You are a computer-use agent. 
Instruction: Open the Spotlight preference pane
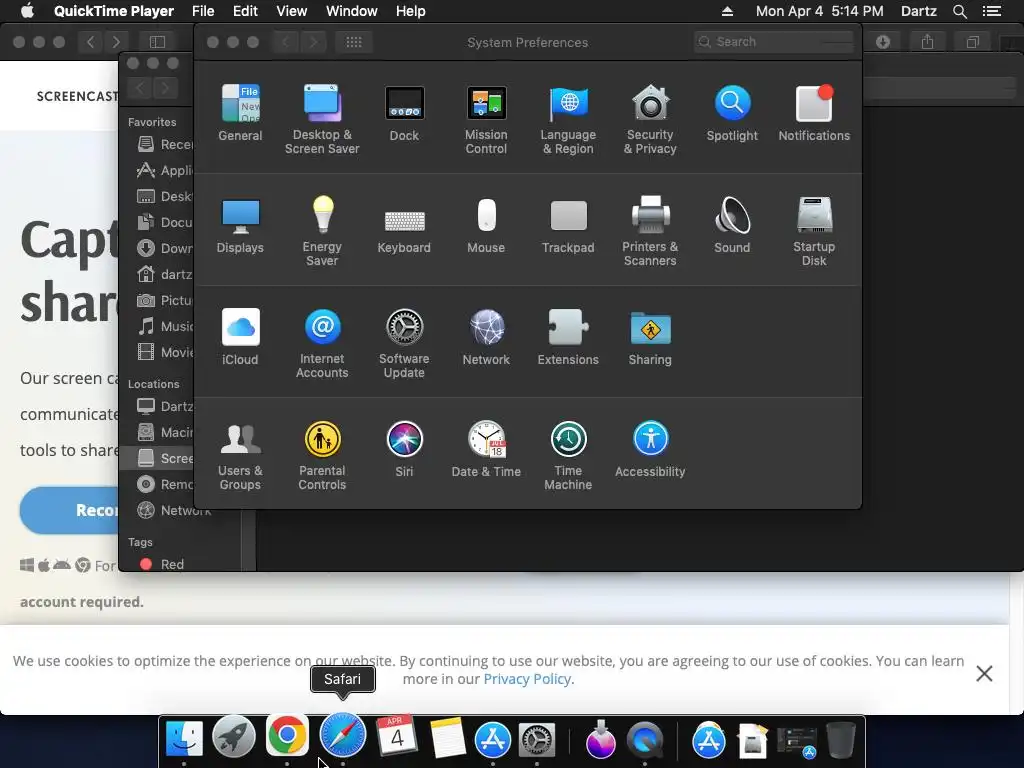point(732,112)
